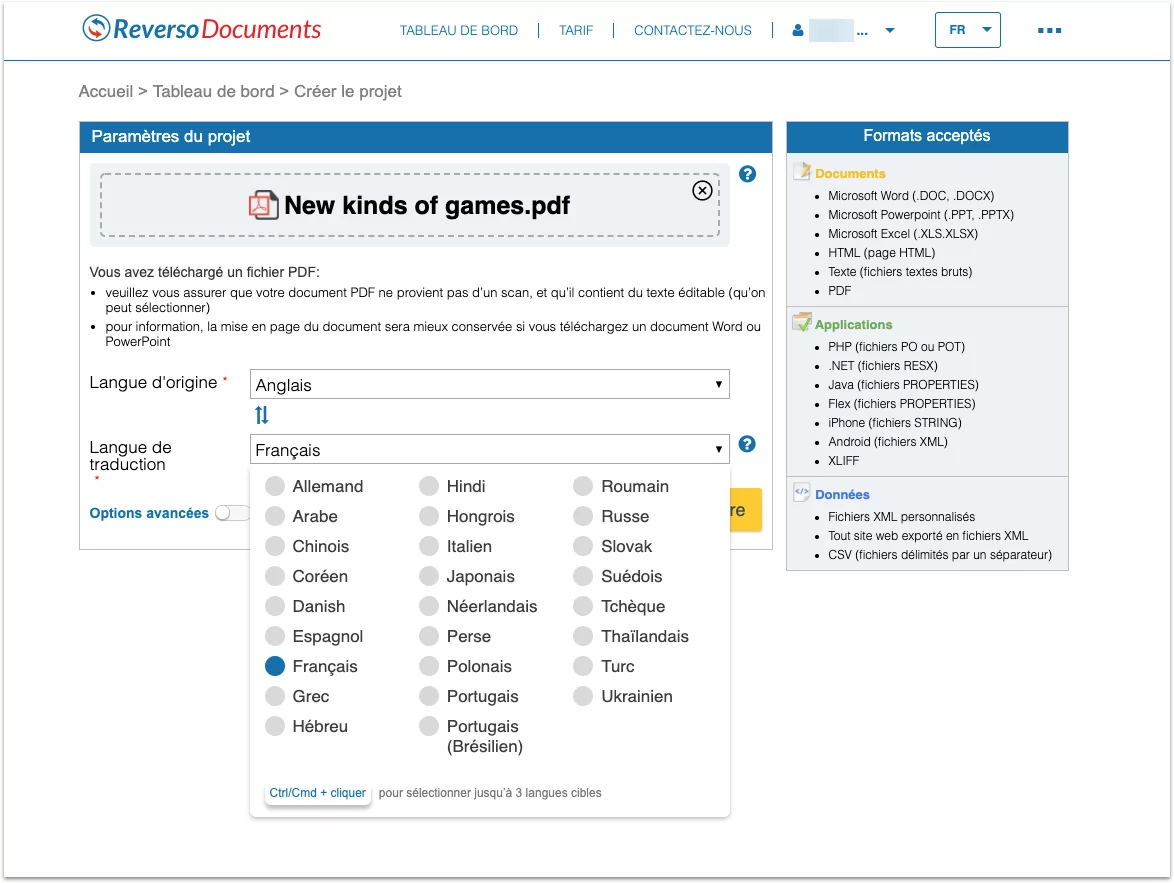Open the Contactez-nous page
Viewport: 1174px width, 883px height.
(693, 31)
